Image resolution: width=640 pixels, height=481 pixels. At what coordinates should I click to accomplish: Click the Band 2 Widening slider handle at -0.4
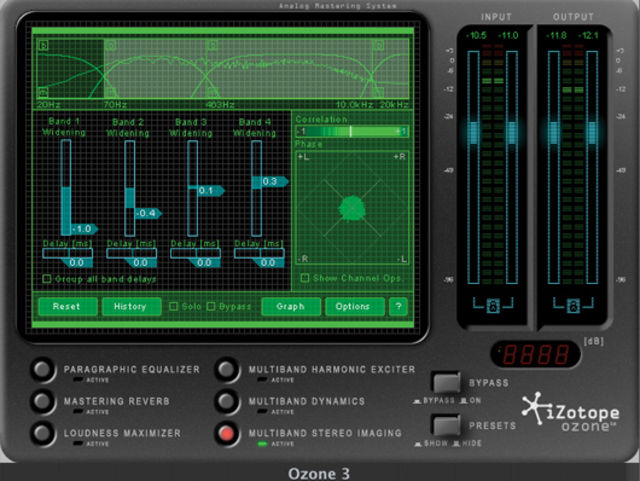tap(148, 213)
